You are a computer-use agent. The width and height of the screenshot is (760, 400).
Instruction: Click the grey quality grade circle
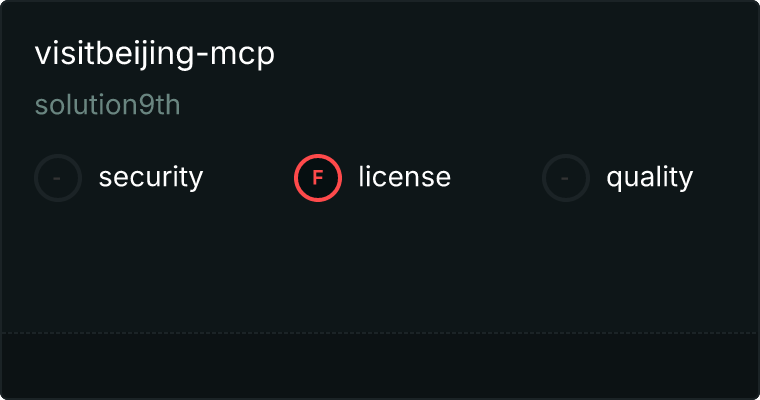pyautogui.click(x=566, y=178)
